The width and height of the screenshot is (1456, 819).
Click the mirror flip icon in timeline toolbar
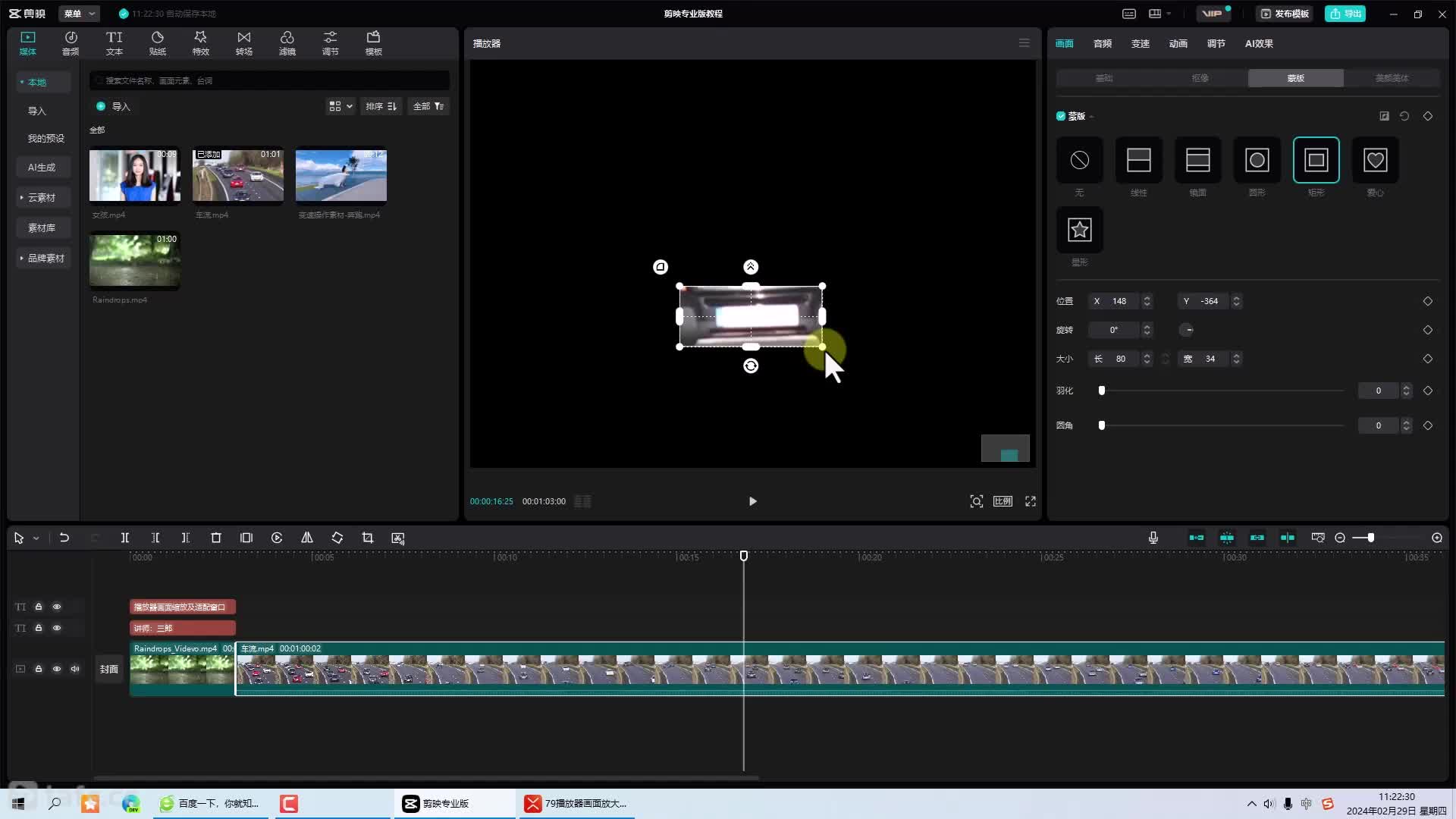pos(307,538)
